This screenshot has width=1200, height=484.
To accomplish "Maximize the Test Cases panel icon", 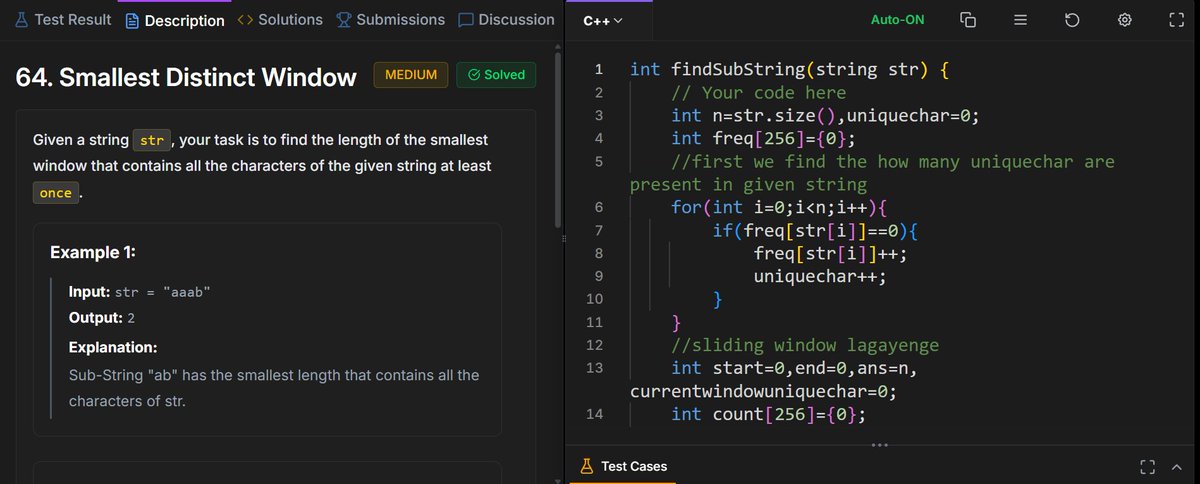I will (x=1147, y=466).
